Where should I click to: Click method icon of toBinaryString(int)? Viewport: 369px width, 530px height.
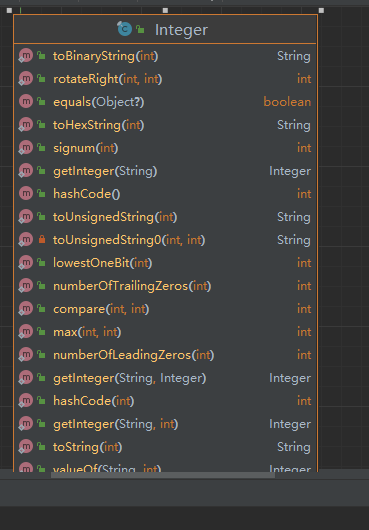click(x=26, y=55)
